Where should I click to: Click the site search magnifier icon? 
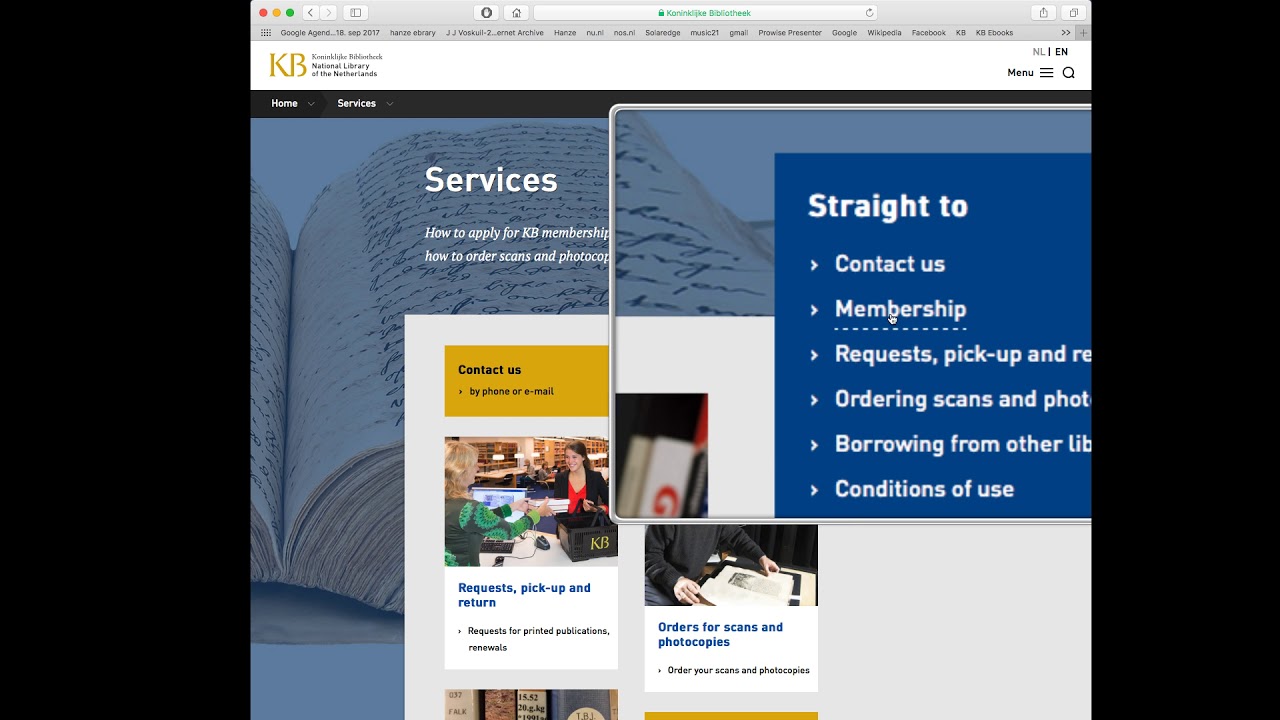(1068, 73)
